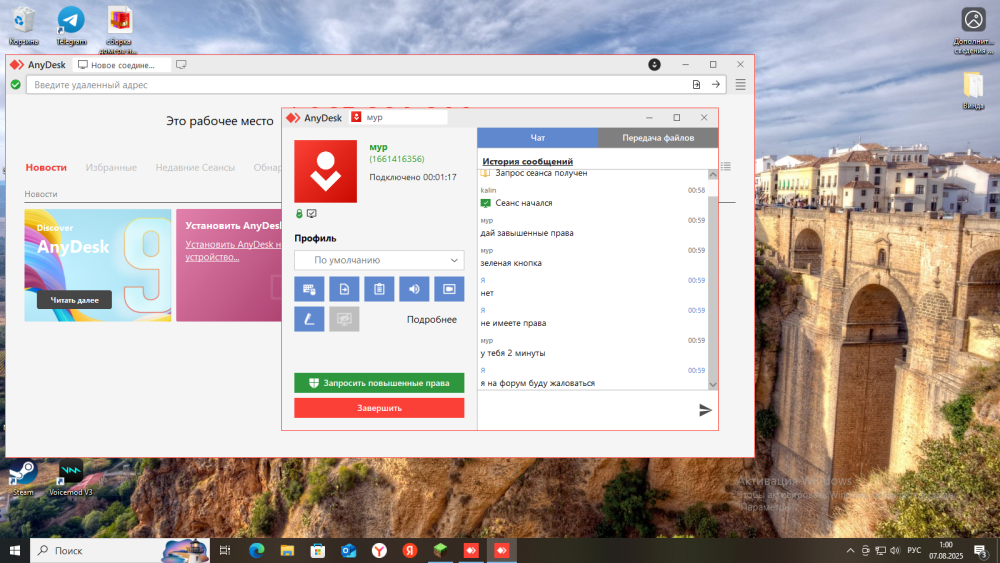Click Читать далее button on Discover card
The height and width of the screenshot is (563, 1000).
coord(74,300)
